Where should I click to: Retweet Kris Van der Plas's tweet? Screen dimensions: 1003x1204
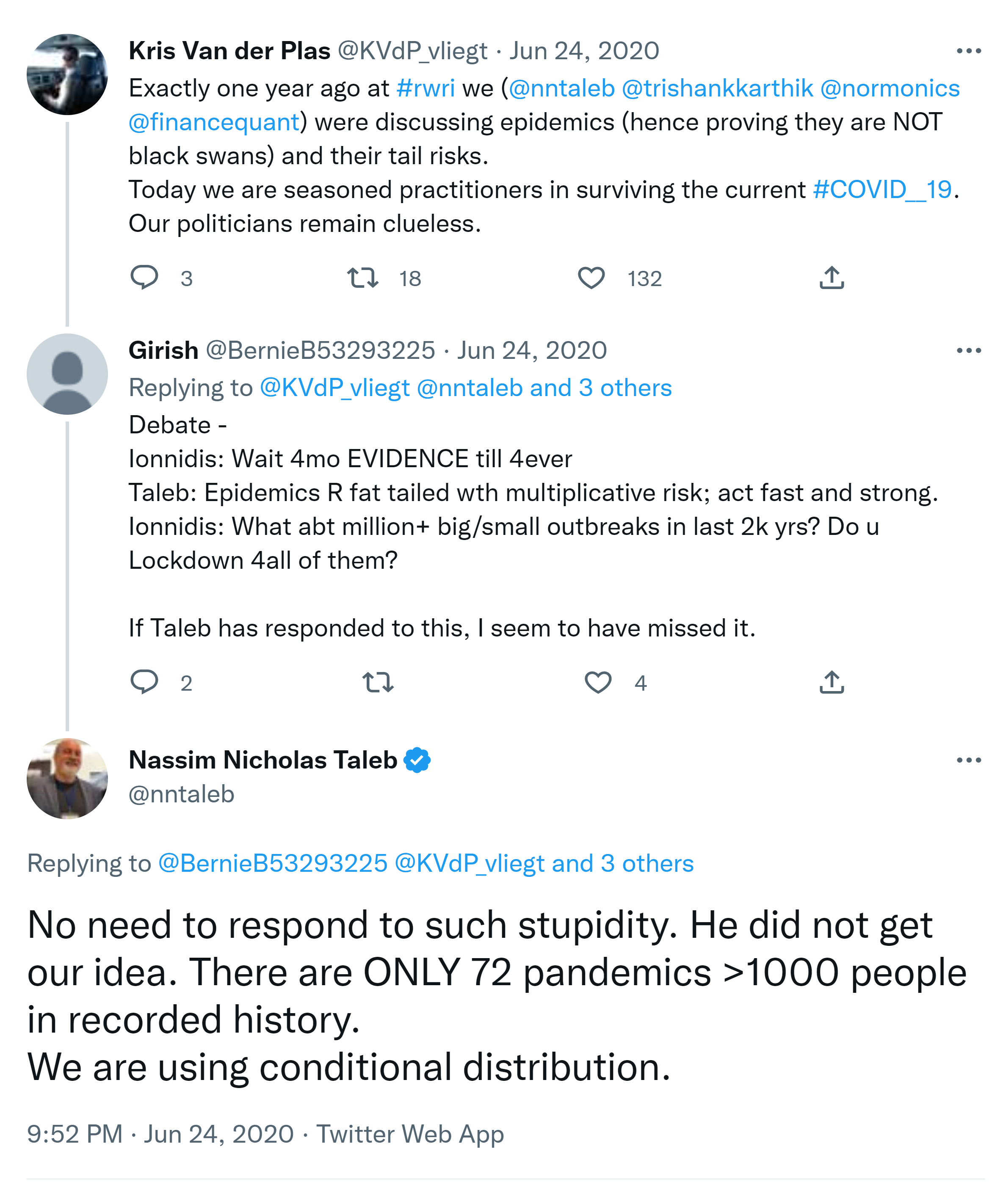click(x=362, y=278)
